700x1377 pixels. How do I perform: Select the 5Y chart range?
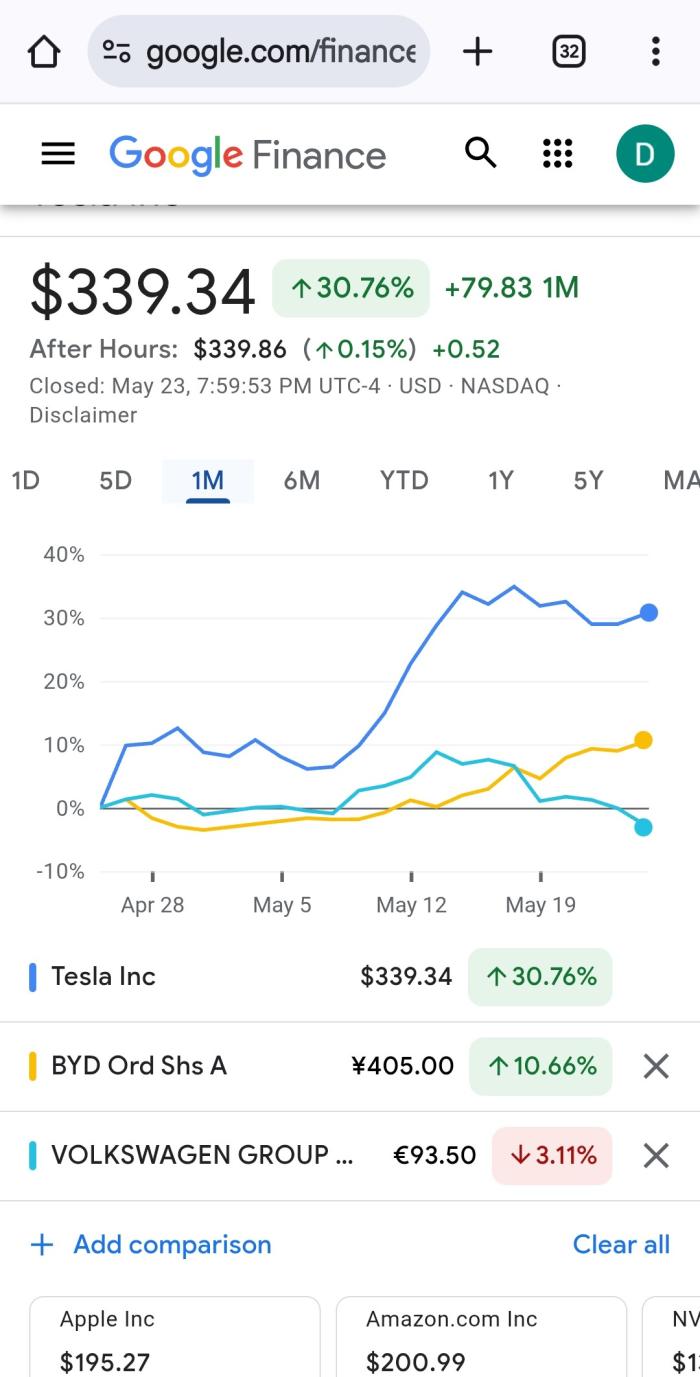click(x=588, y=481)
